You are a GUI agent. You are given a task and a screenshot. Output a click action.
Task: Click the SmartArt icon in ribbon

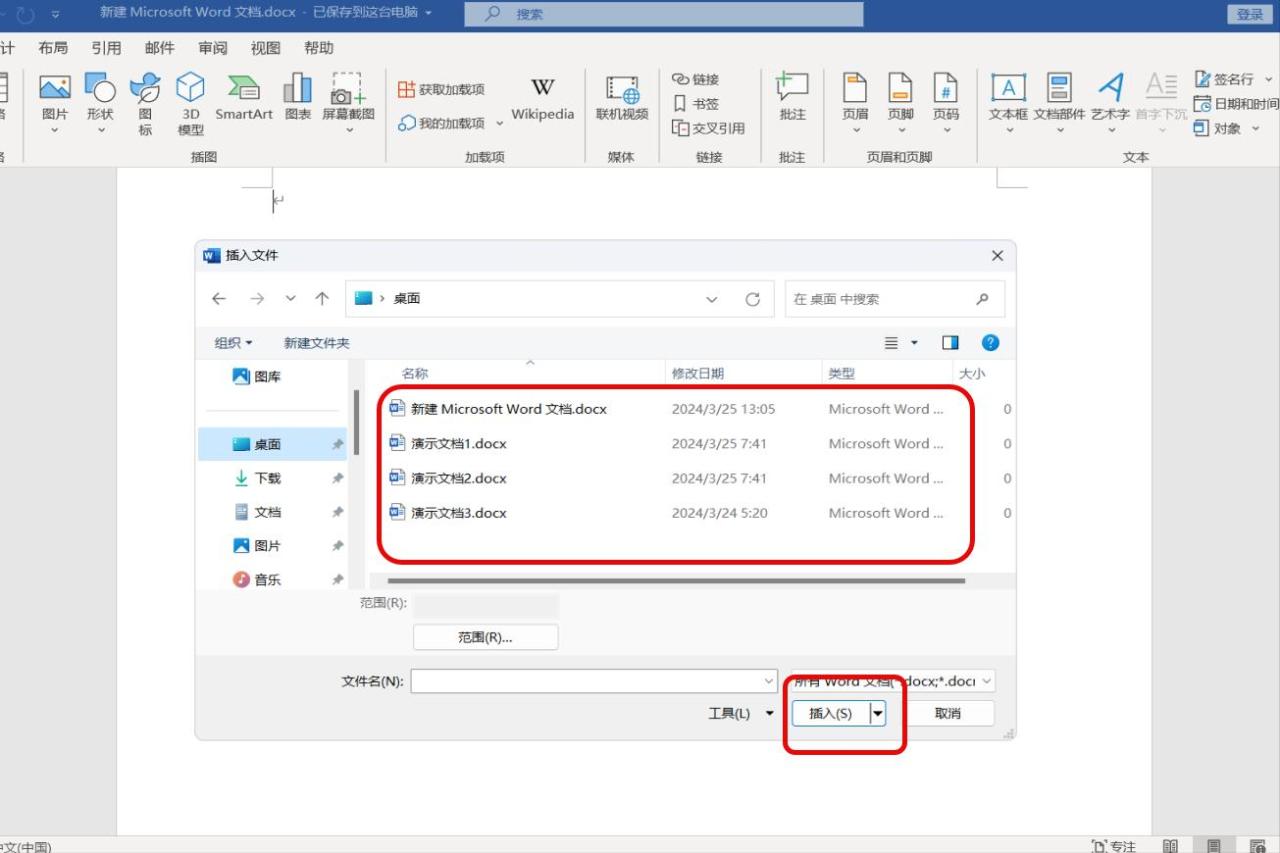243,90
